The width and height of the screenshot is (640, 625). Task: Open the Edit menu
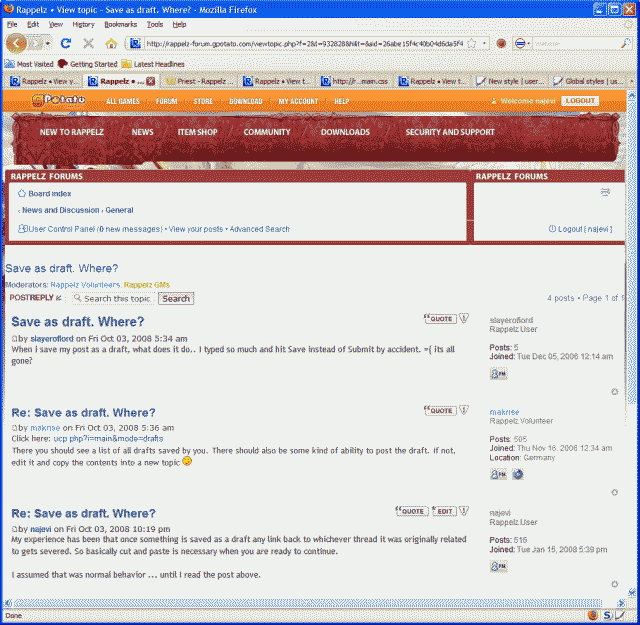(33, 24)
